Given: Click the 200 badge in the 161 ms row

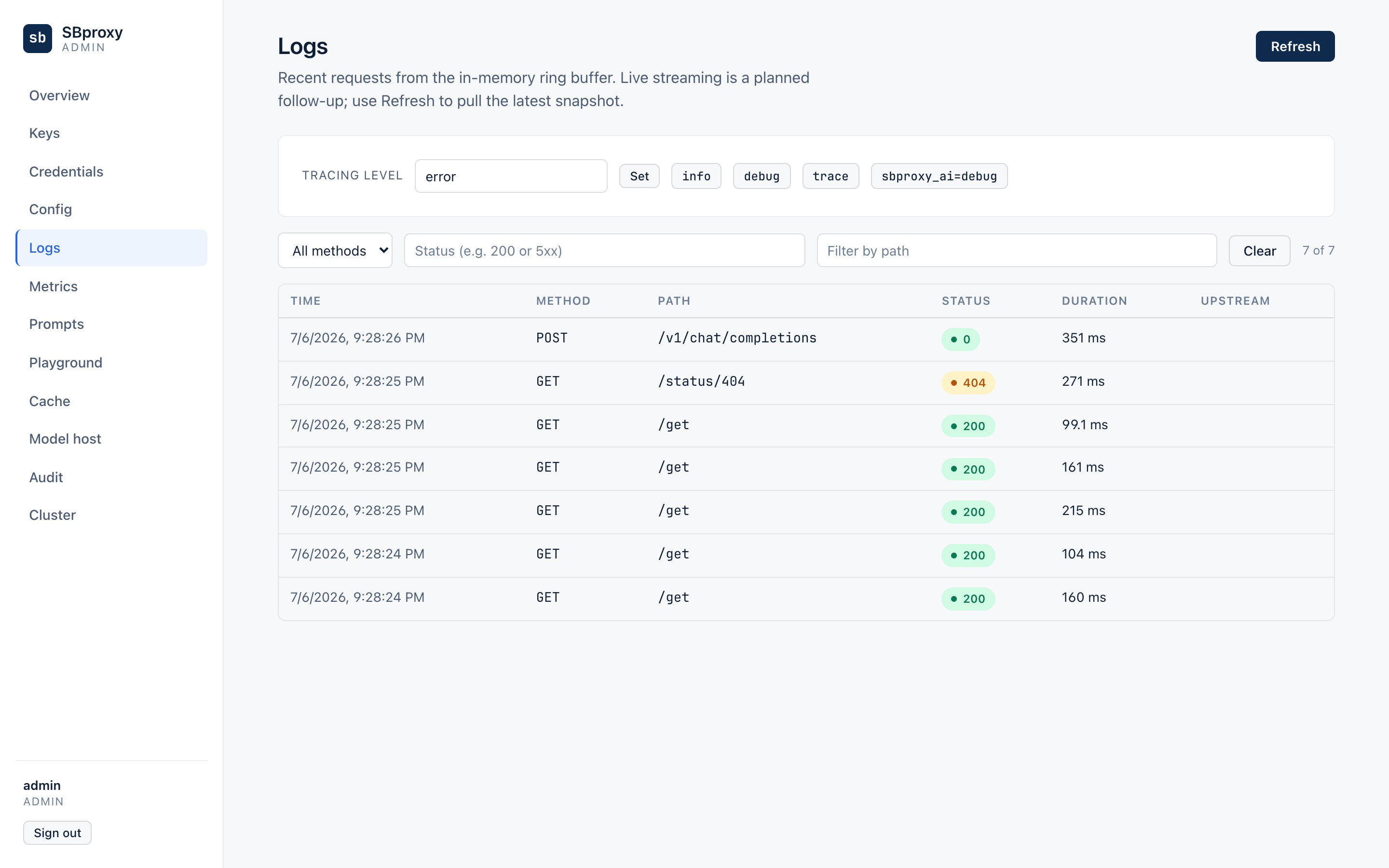Looking at the screenshot, I should point(967,469).
